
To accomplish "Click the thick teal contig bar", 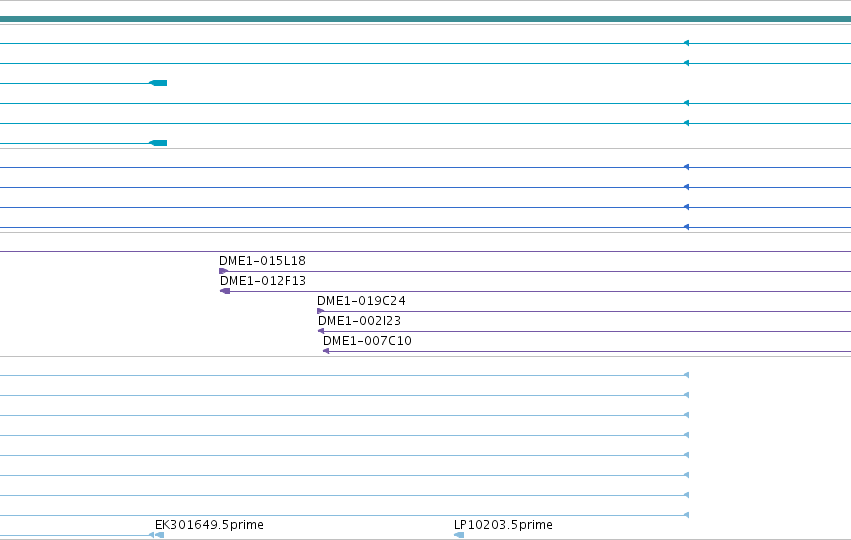I will 426,20.
